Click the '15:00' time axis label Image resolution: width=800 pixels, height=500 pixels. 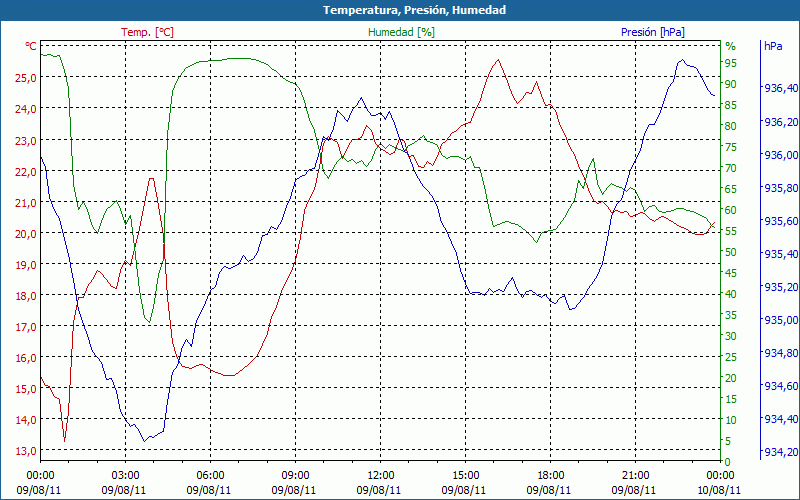[466, 476]
